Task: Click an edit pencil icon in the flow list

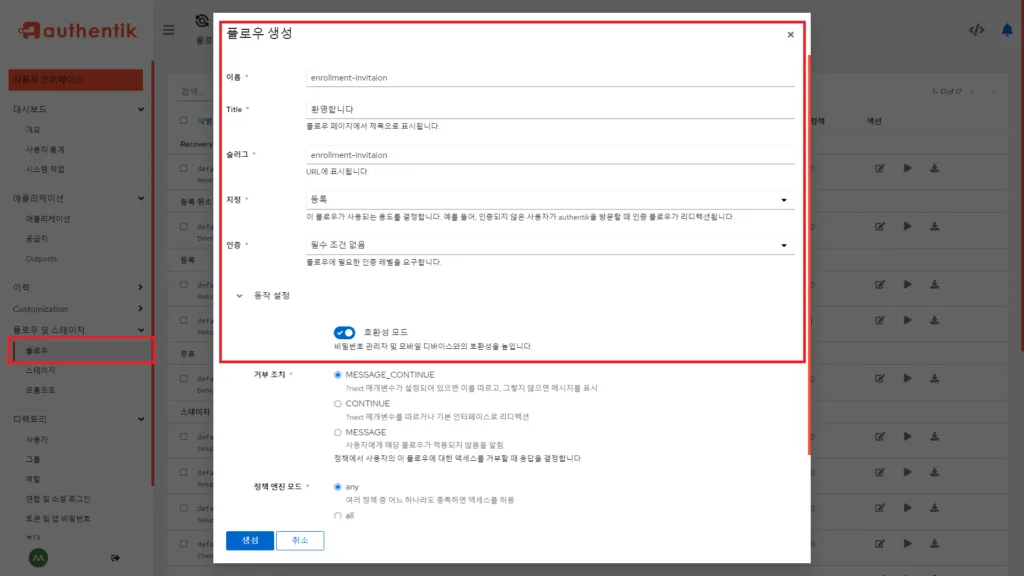Action: pyautogui.click(x=881, y=168)
